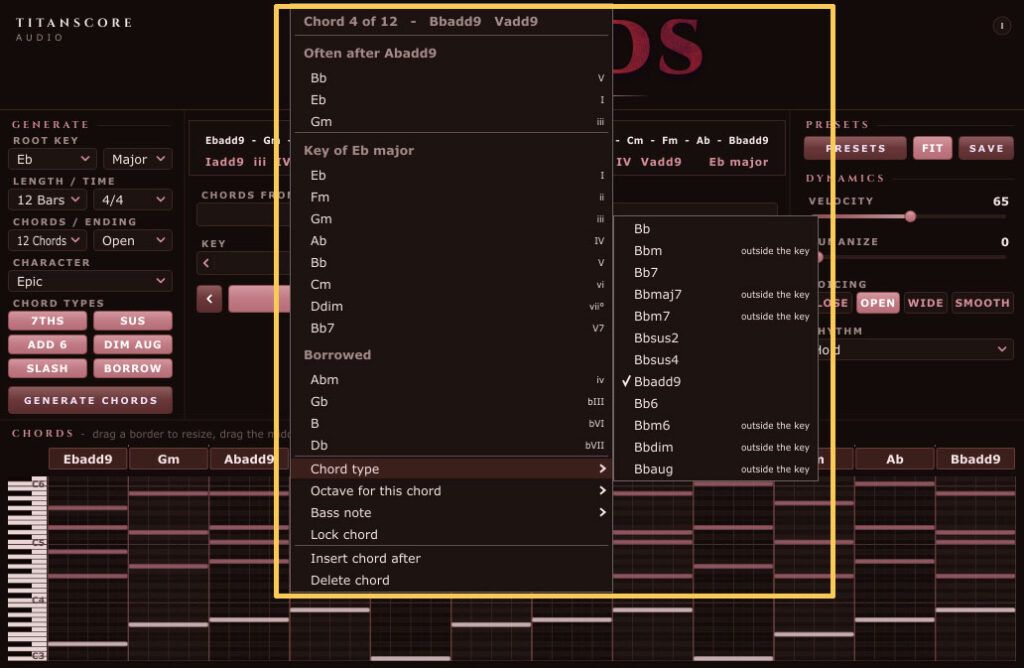Toggle the SUS chord type
1024x668 pixels.
click(x=133, y=321)
